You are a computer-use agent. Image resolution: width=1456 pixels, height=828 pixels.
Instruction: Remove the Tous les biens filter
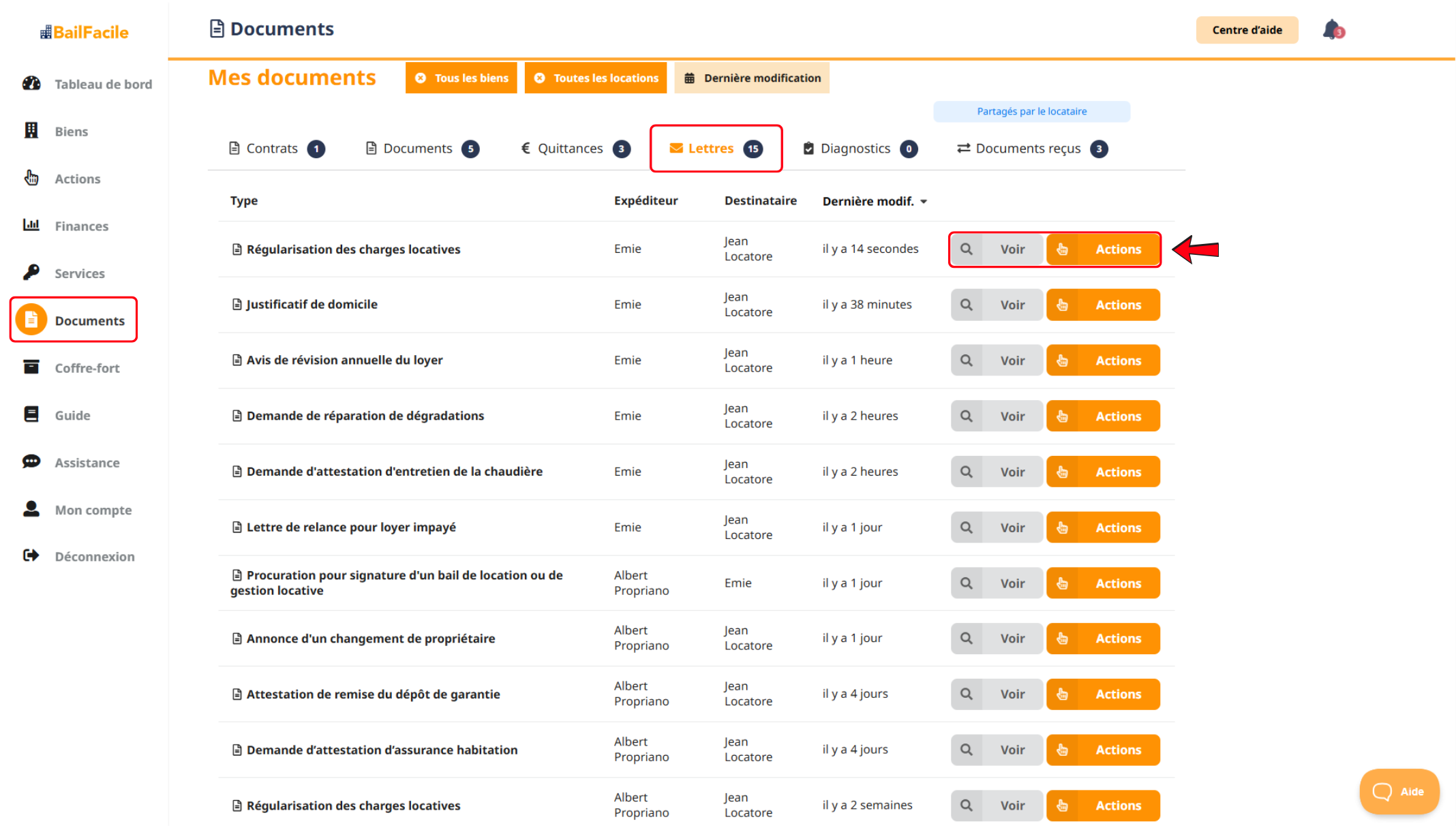click(421, 78)
